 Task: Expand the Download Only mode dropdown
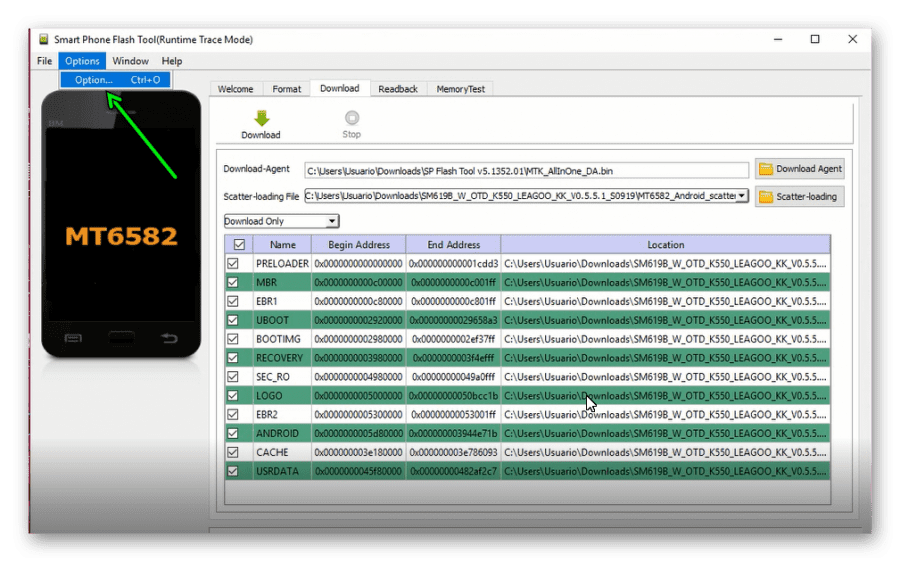pyautogui.click(x=332, y=222)
